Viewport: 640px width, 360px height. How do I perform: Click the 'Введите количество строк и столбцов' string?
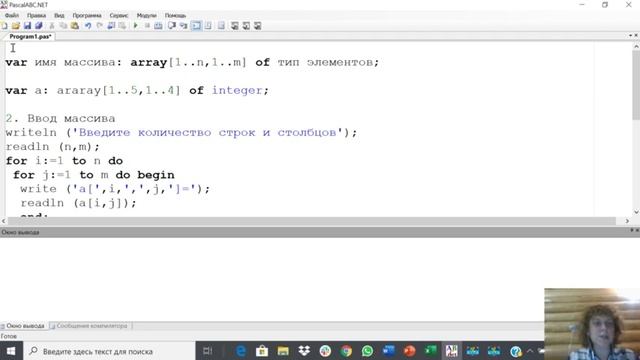207,133
